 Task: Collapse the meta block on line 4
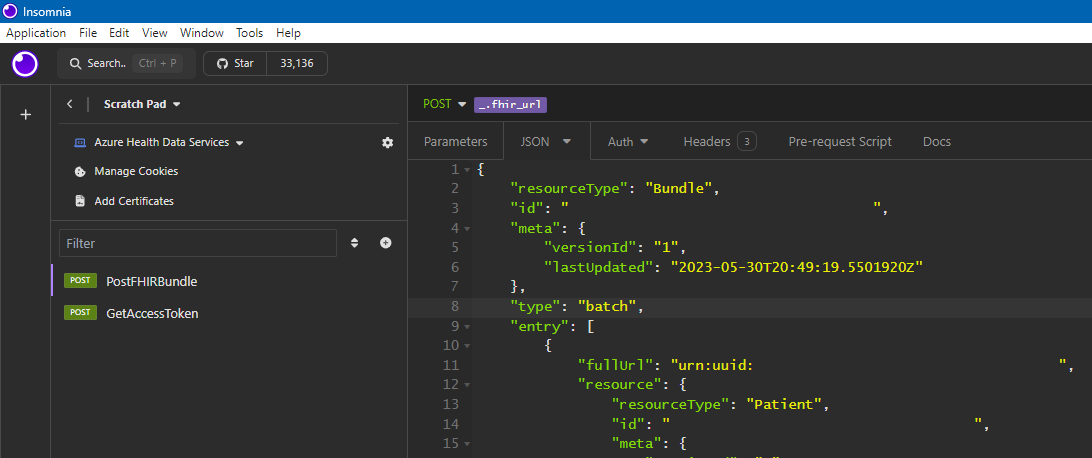click(x=467, y=228)
